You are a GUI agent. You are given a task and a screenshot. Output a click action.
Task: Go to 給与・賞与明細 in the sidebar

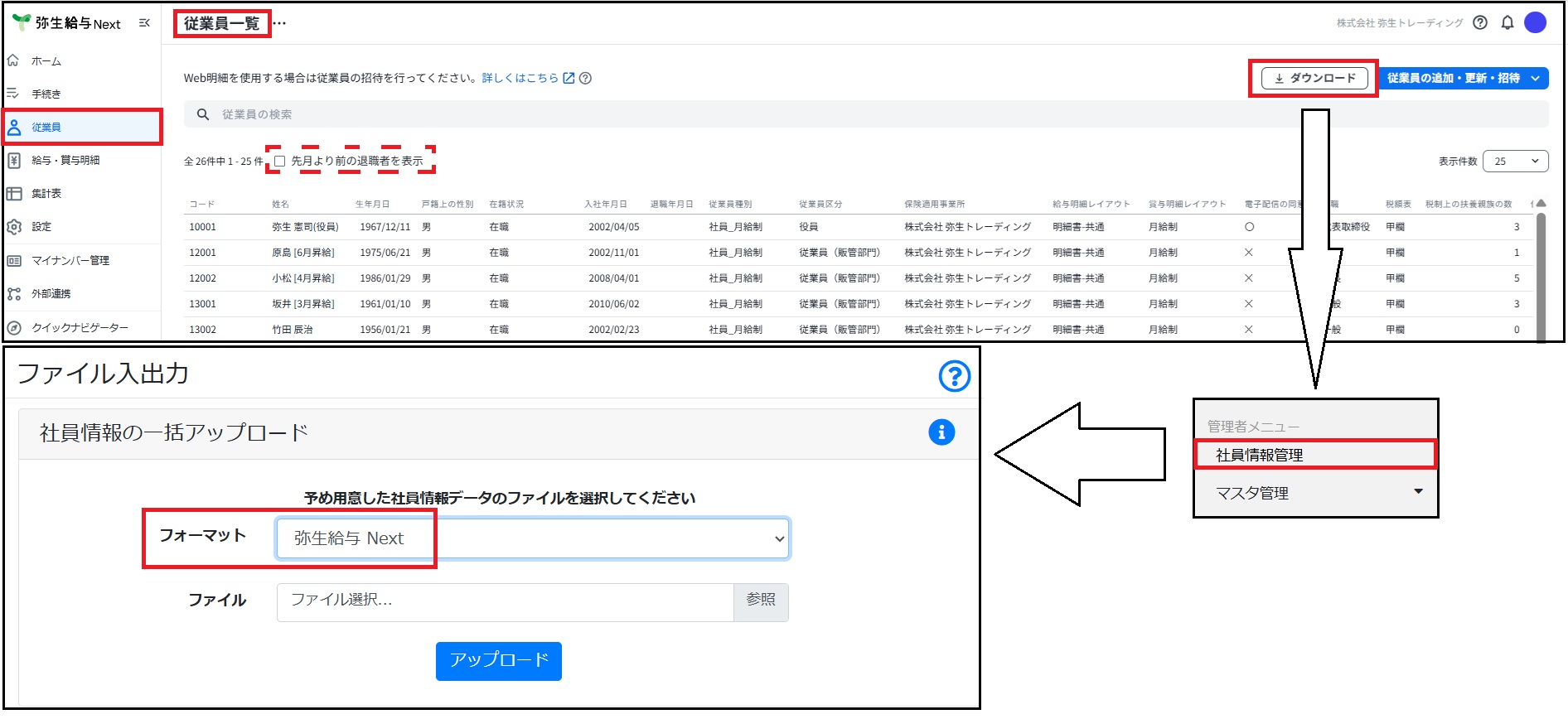pyautogui.click(x=65, y=160)
